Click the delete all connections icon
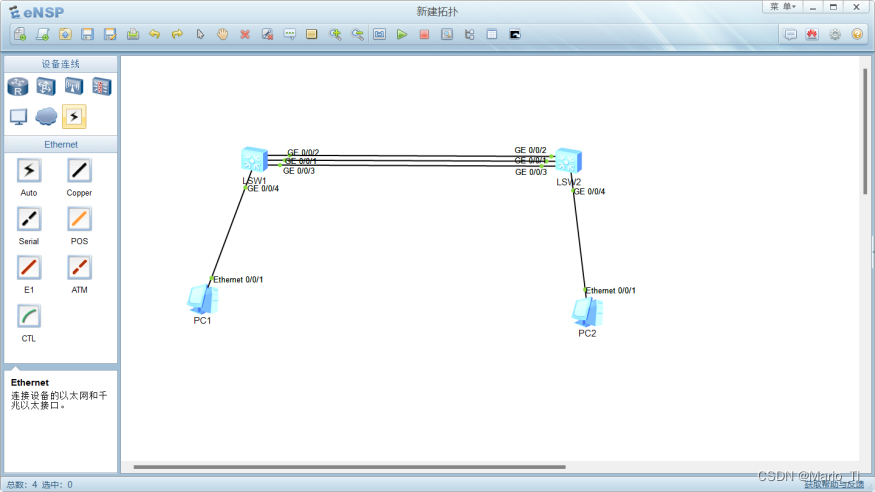 [x=267, y=35]
